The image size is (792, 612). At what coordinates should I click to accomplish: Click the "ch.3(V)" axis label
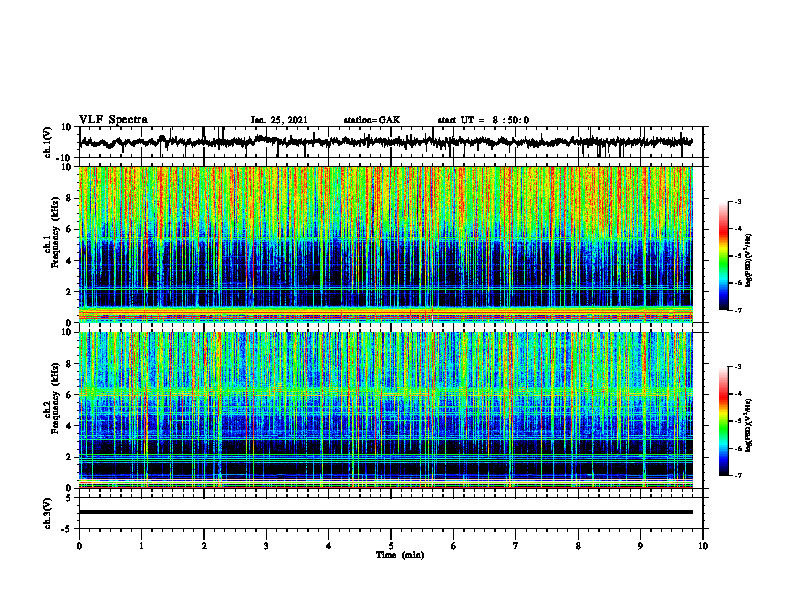pos(48,513)
